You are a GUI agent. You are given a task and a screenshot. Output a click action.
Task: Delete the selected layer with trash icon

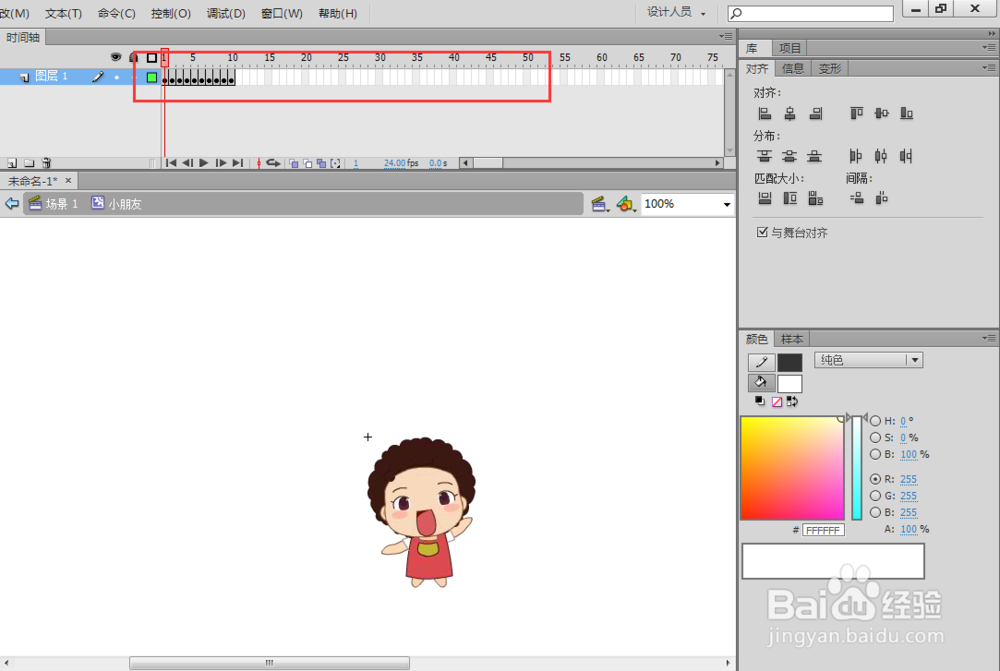(47, 163)
